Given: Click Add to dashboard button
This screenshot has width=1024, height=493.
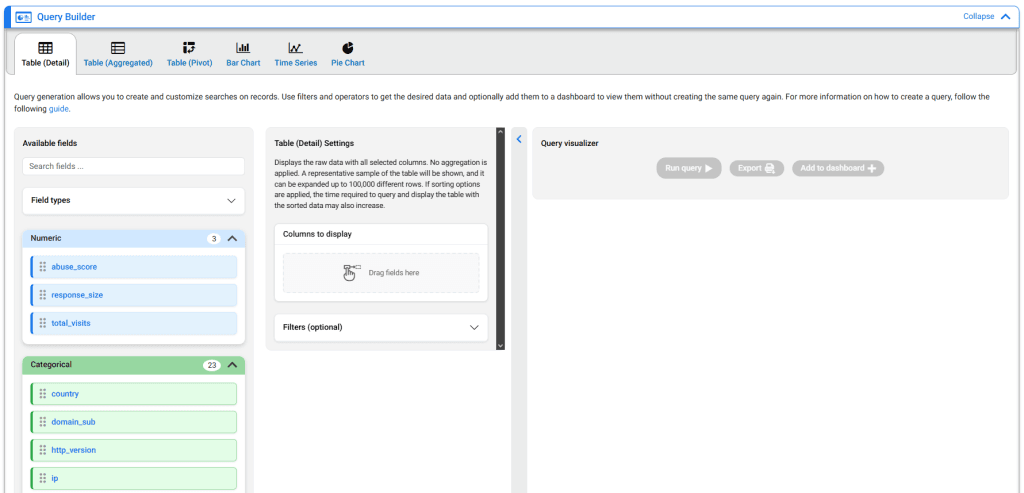Looking at the screenshot, I should (x=838, y=168).
